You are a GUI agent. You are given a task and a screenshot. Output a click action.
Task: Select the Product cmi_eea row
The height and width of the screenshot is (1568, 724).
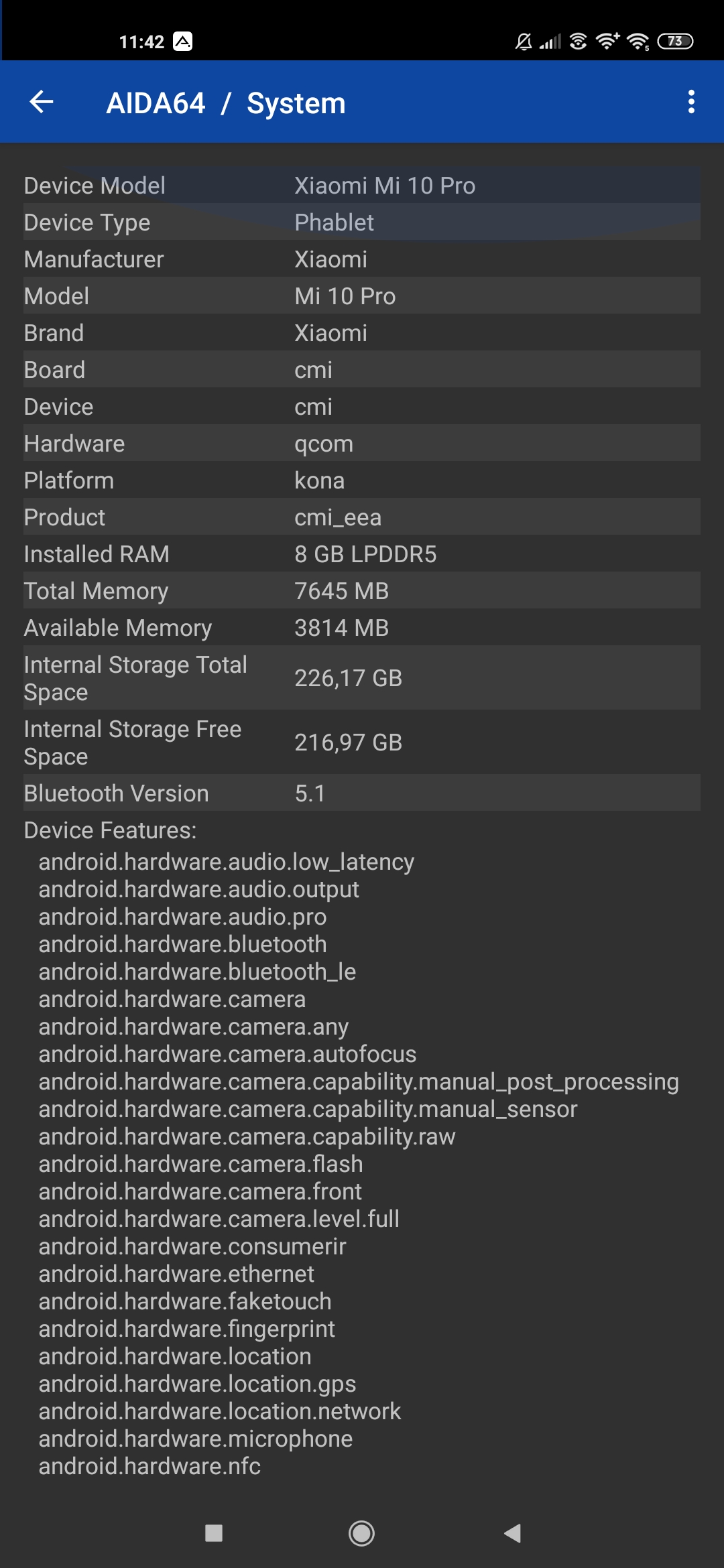(362, 517)
